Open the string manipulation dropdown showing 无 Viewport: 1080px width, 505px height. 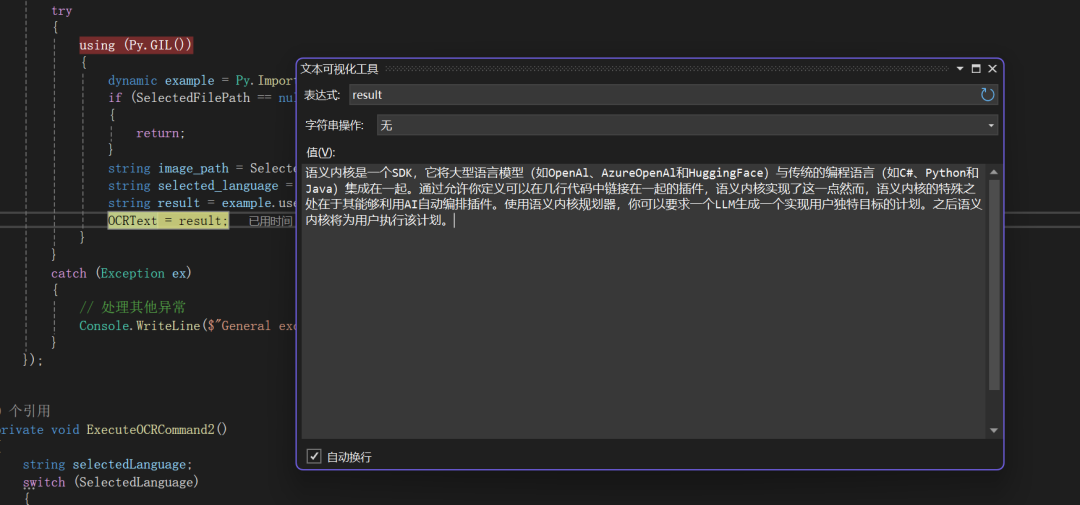click(x=687, y=125)
